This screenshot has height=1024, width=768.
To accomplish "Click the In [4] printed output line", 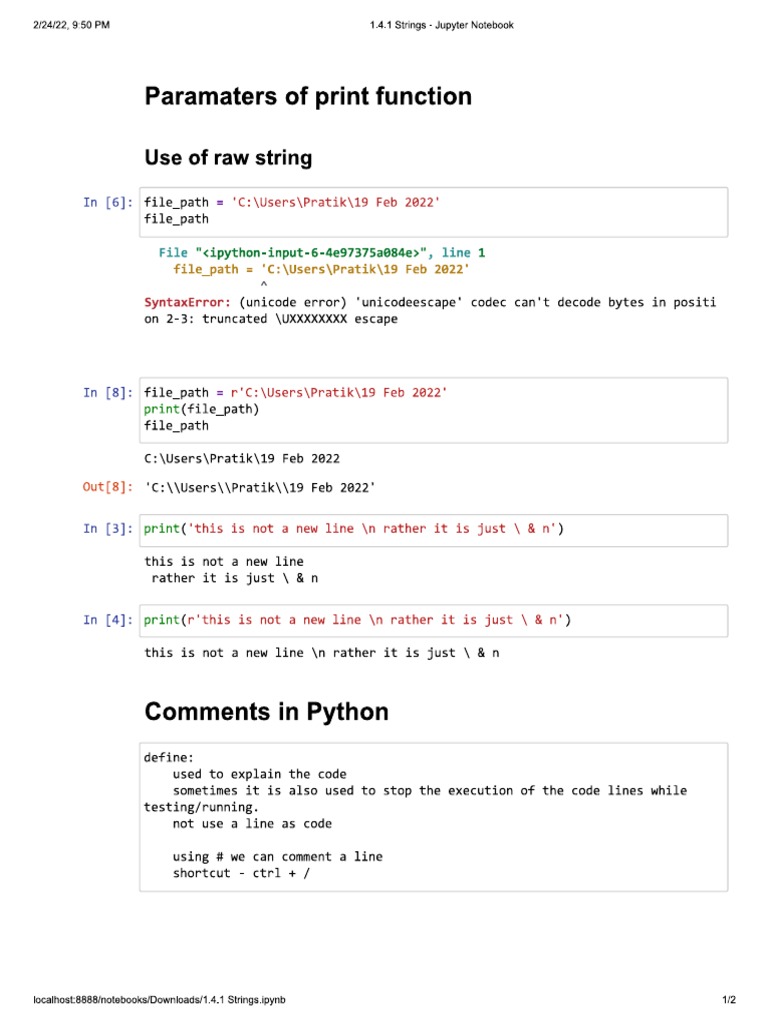I will [321, 653].
